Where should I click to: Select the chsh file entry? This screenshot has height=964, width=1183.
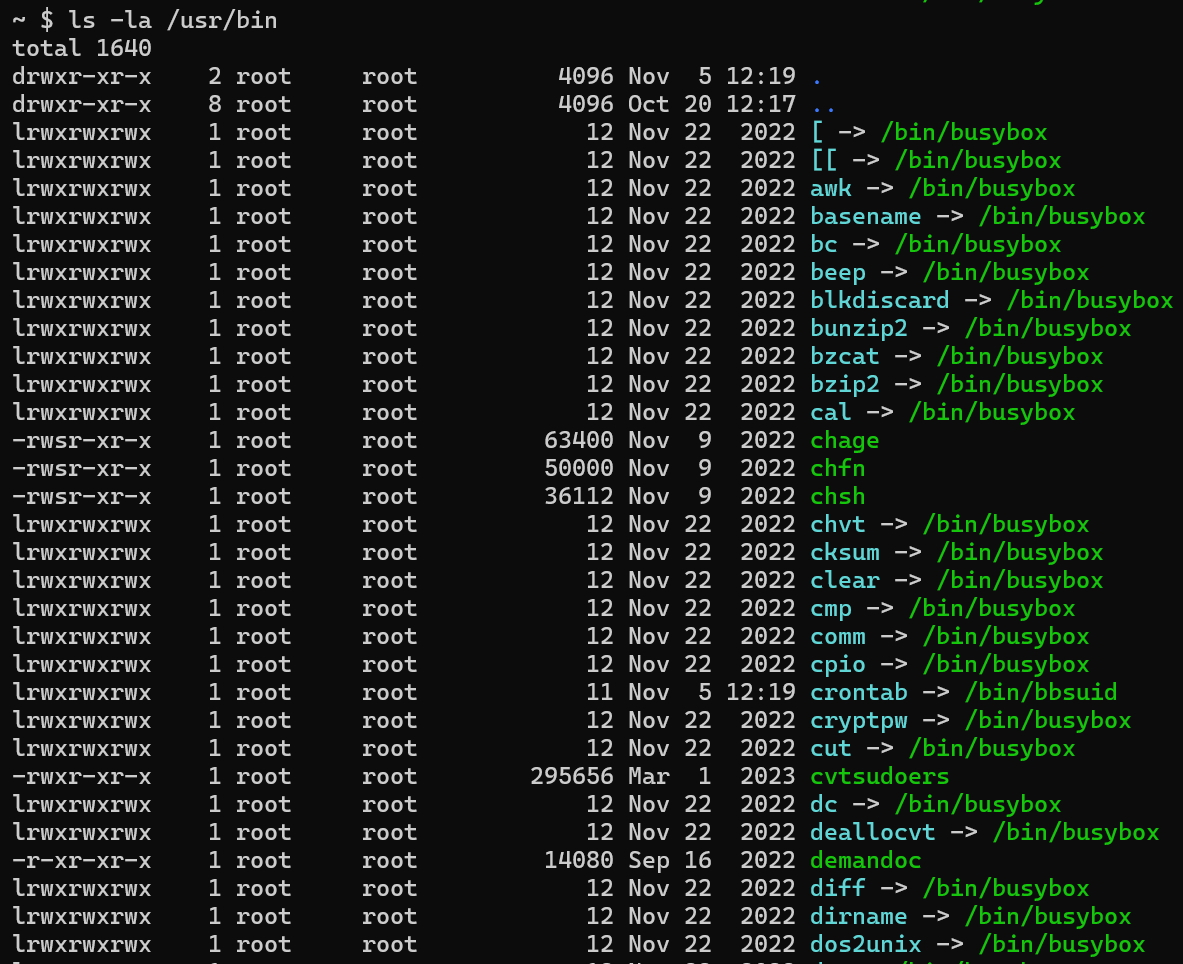pos(837,496)
